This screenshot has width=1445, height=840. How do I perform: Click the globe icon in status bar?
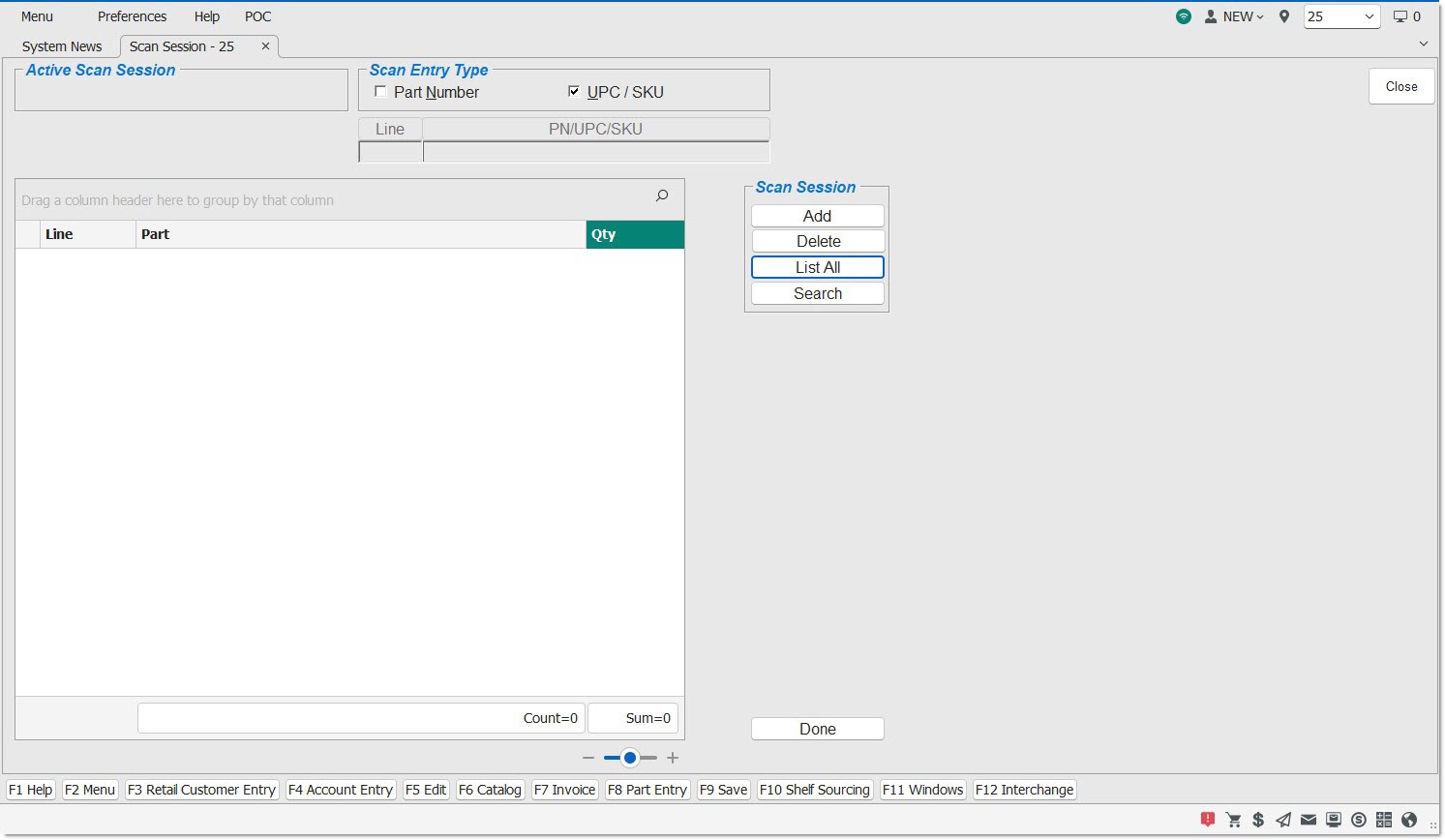pos(1409,820)
